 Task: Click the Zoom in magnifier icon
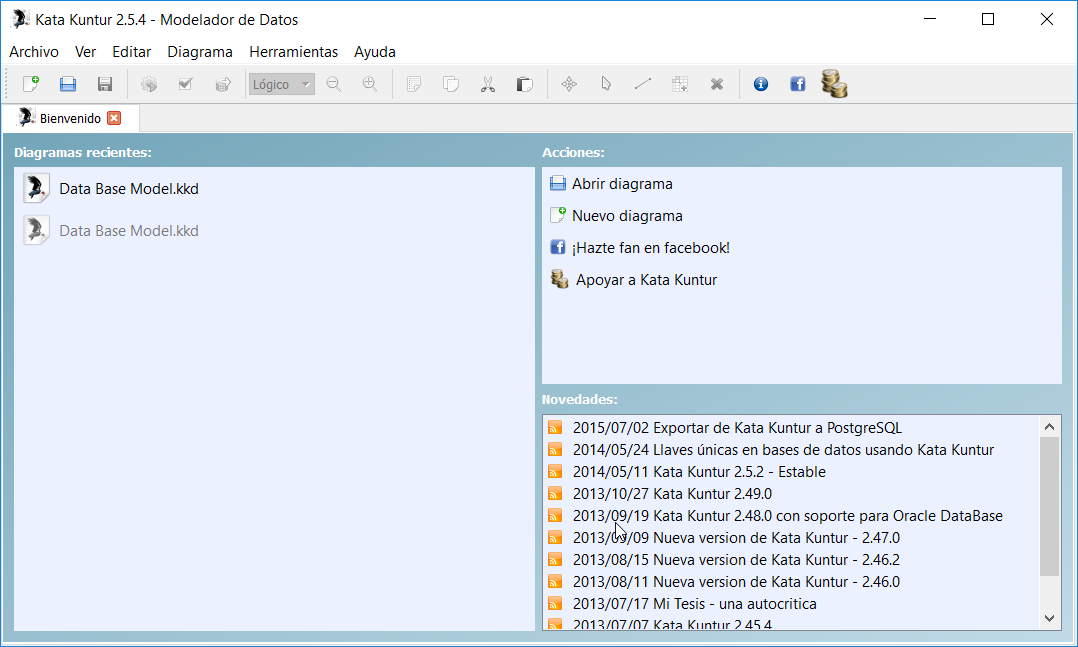(370, 84)
